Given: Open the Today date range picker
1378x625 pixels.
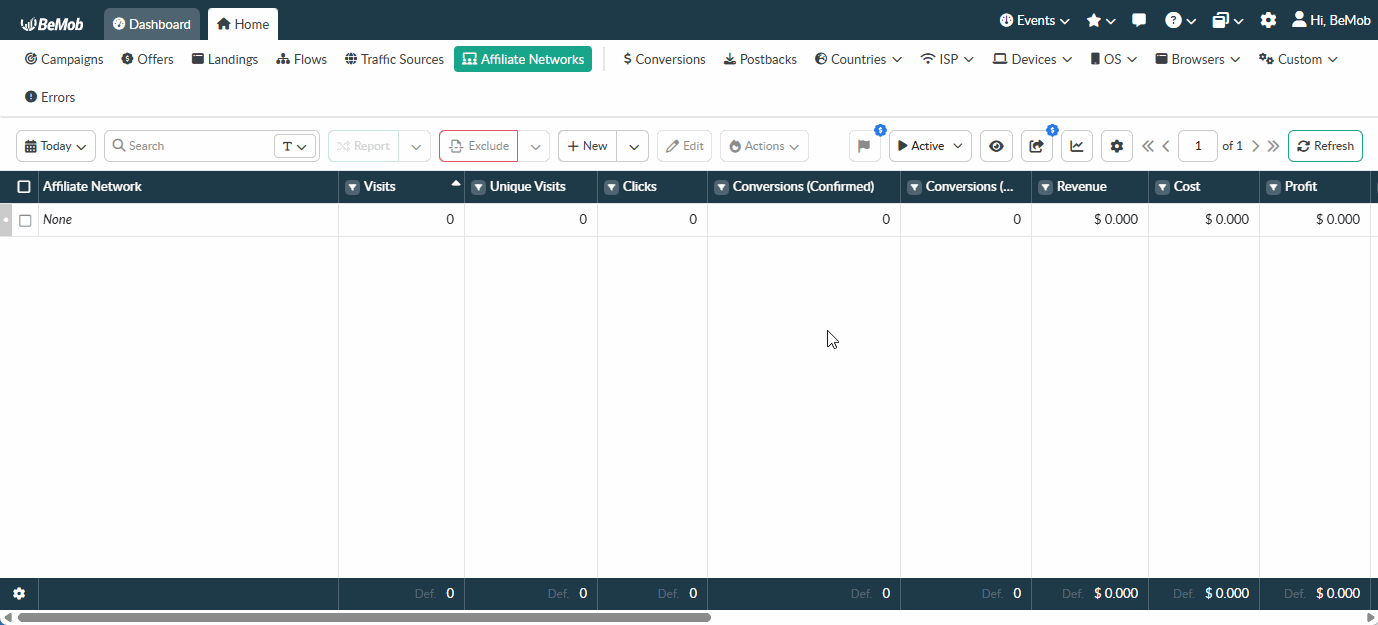Looking at the screenshot, I should [56, 146].
